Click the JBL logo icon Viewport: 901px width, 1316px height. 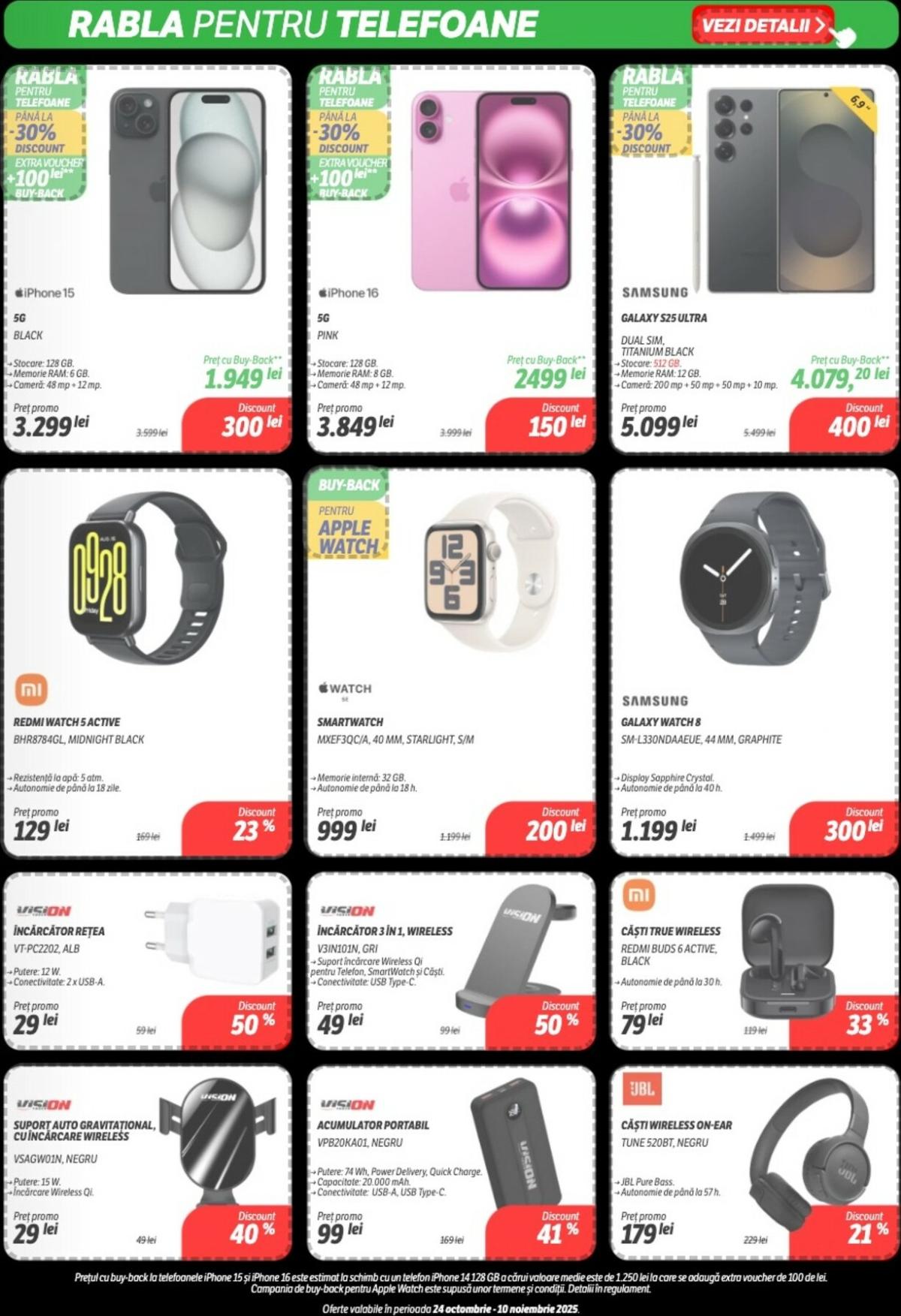click(x=642, y=1087)
